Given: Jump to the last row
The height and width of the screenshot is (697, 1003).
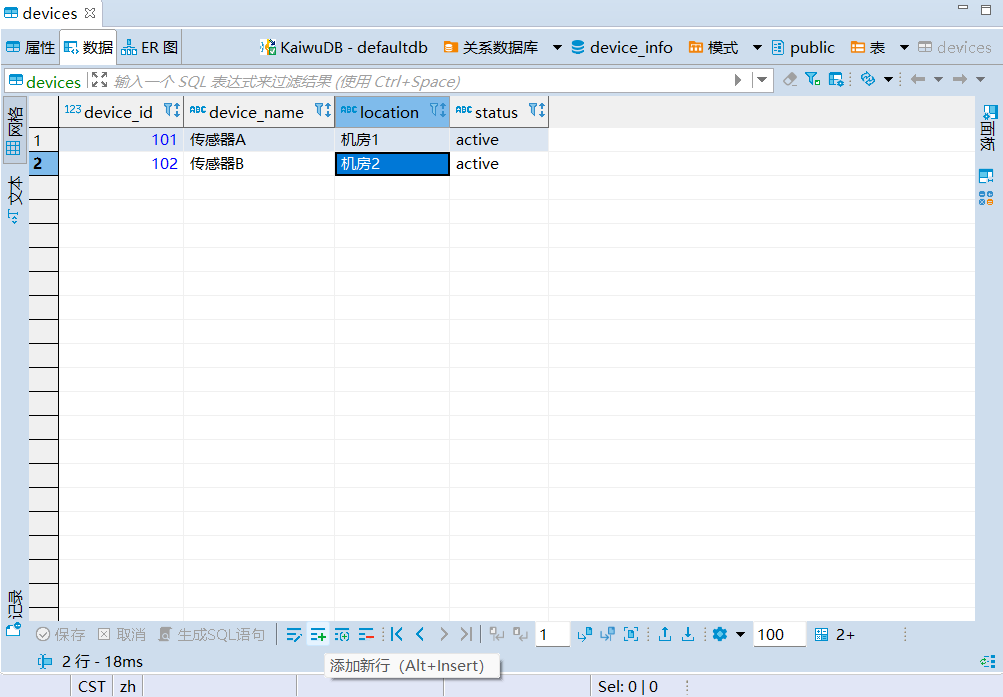Looking at the screenshot, I should [466, 635].
